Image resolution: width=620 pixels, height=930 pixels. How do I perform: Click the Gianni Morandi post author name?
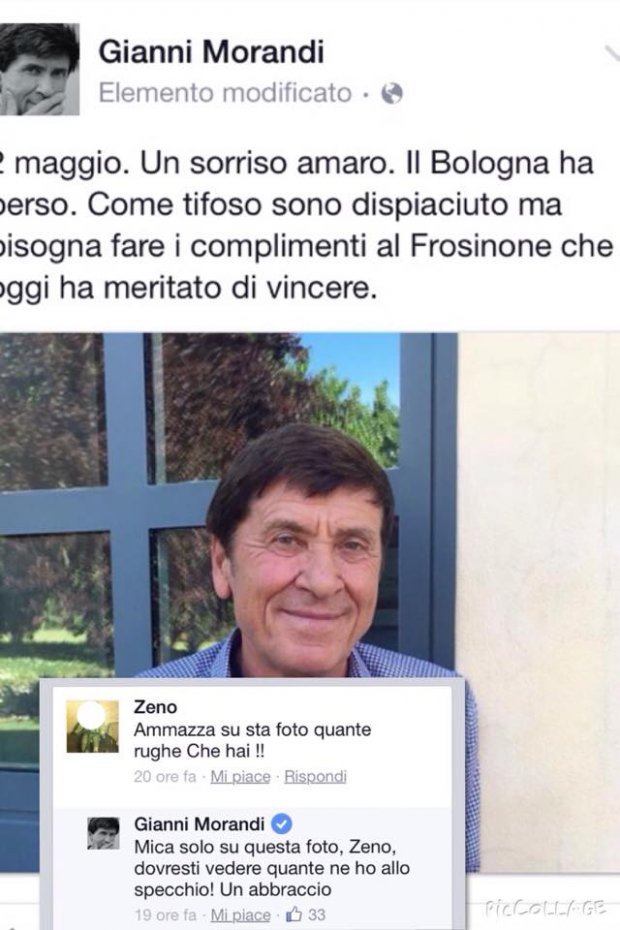tap(211, 52)
